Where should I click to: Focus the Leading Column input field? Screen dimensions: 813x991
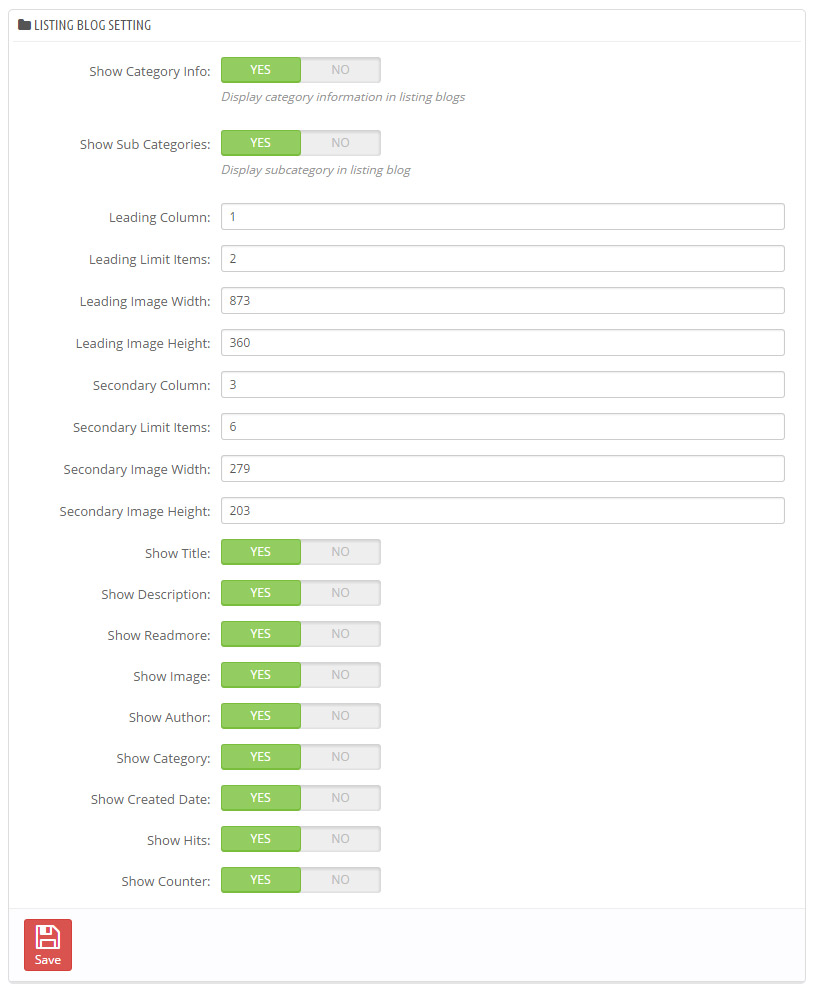click(503, 217)
